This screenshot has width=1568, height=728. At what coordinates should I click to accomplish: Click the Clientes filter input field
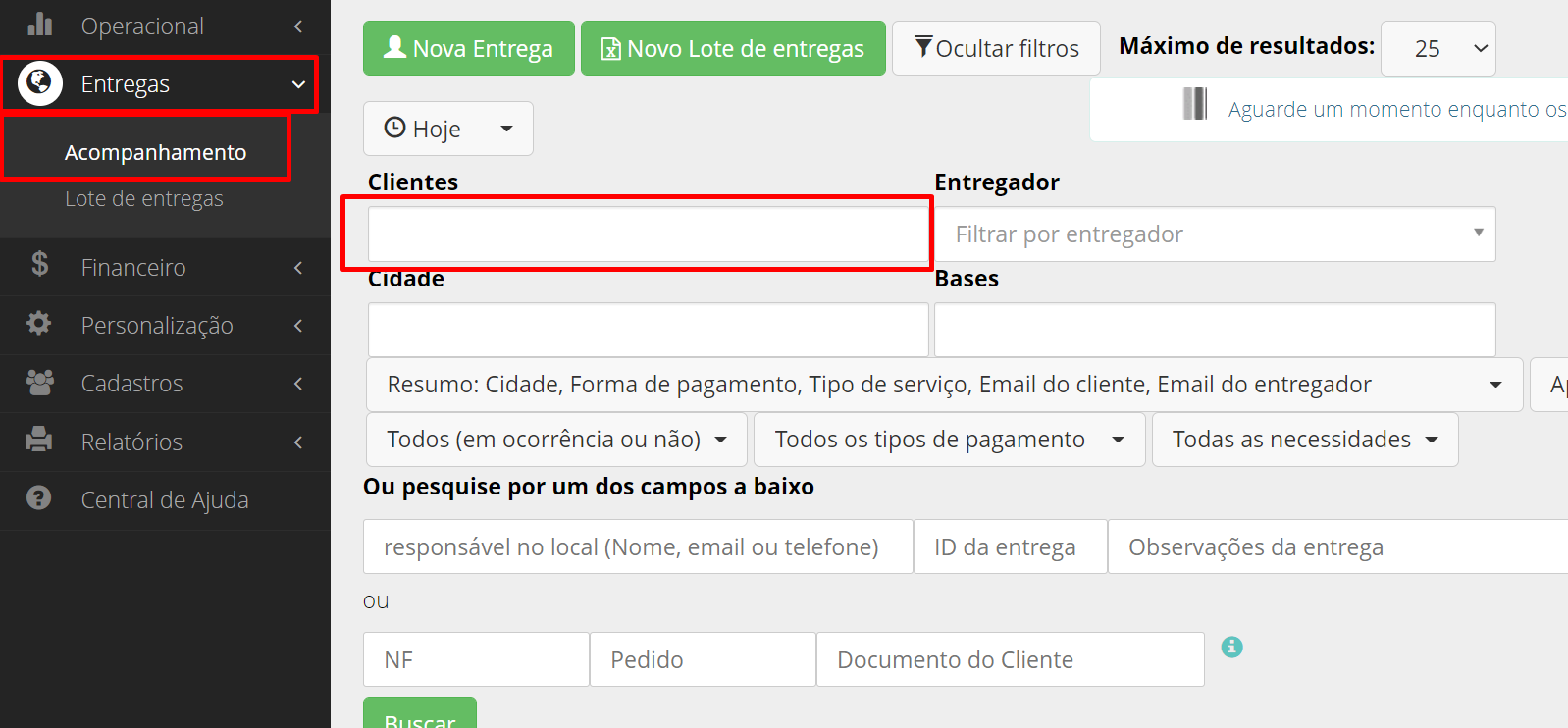tap(648, 234)
